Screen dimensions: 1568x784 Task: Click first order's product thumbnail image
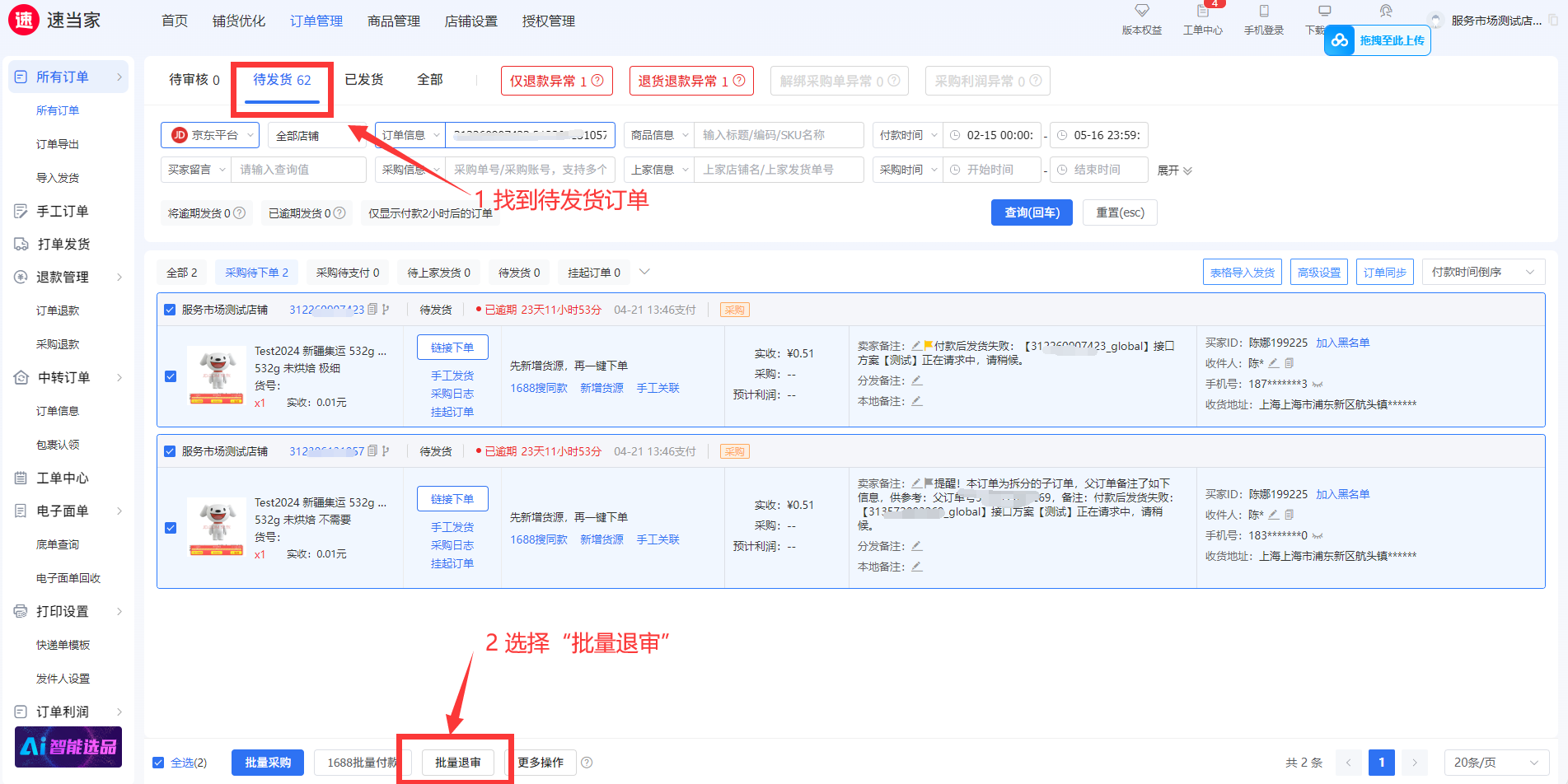(x=217, y=376)
